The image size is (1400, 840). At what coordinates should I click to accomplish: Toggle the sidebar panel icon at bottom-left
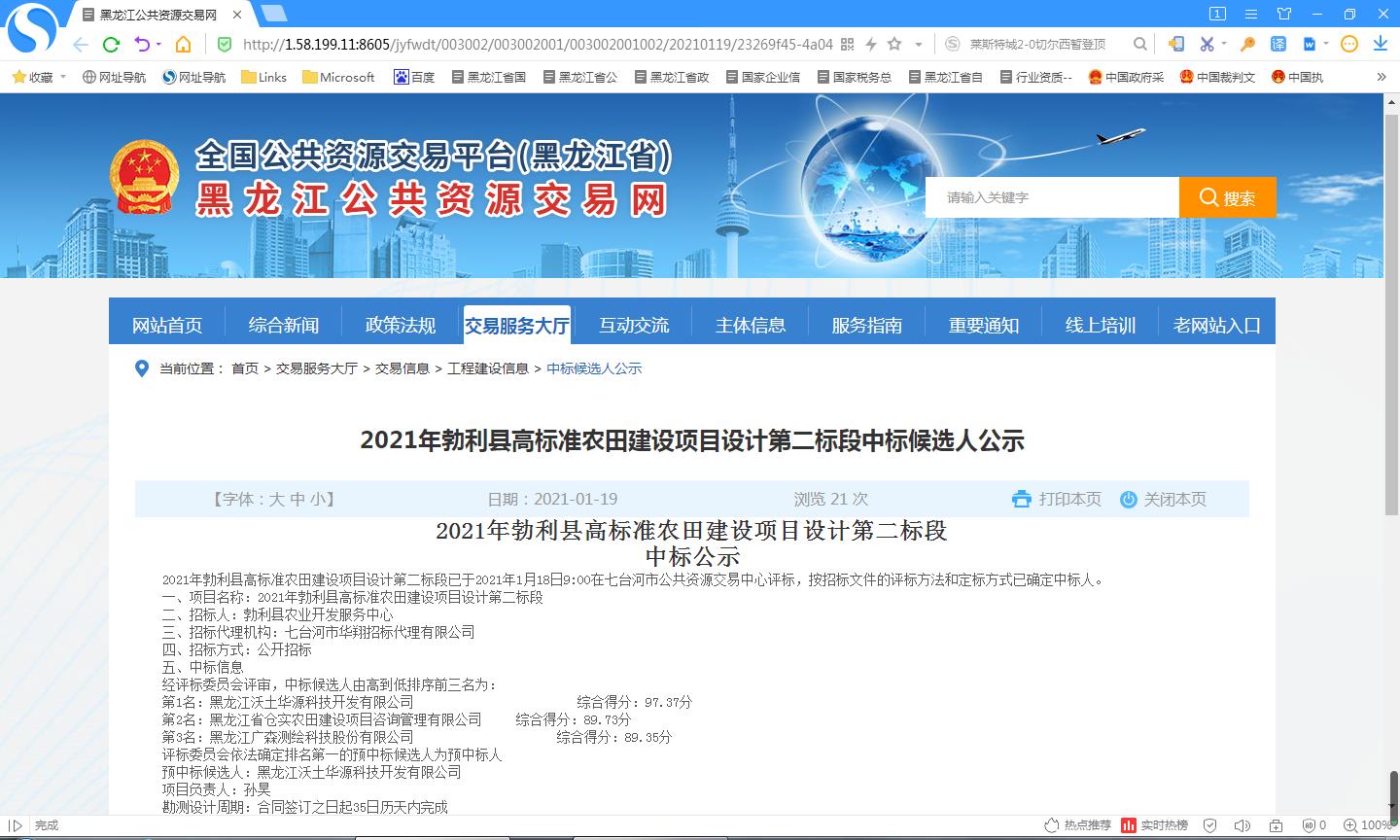pyautogui.click(x=15, y=825)
